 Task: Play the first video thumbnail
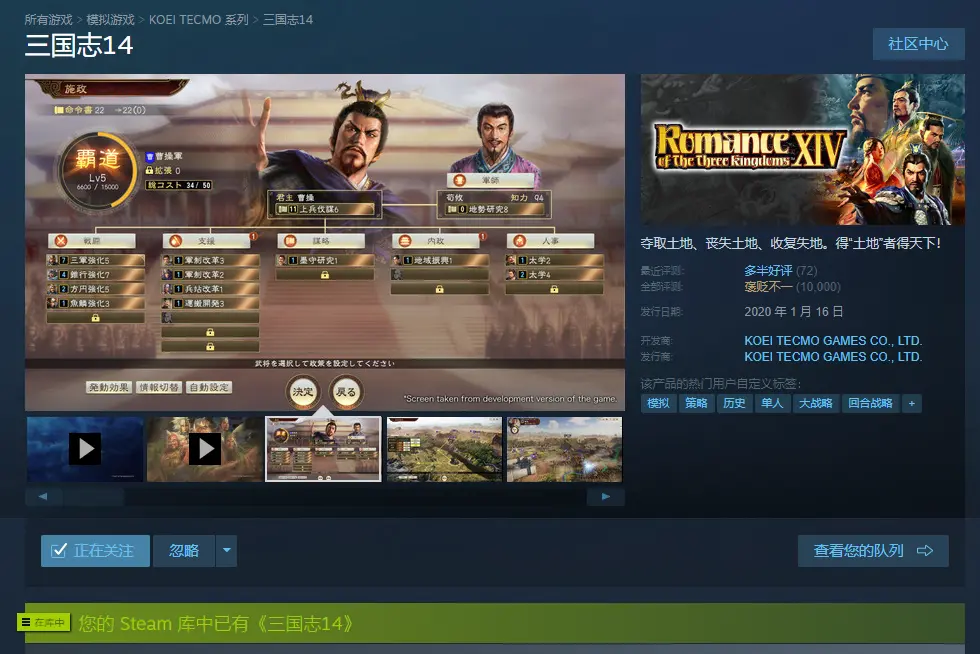85,449
